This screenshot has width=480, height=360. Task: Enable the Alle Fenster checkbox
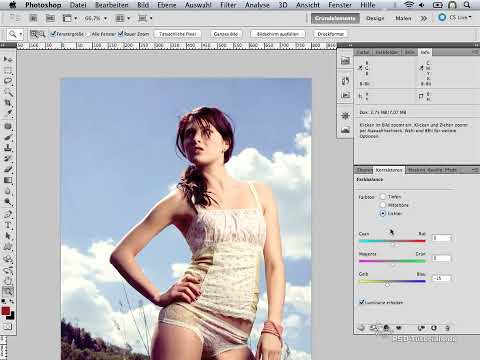point(88,34)
